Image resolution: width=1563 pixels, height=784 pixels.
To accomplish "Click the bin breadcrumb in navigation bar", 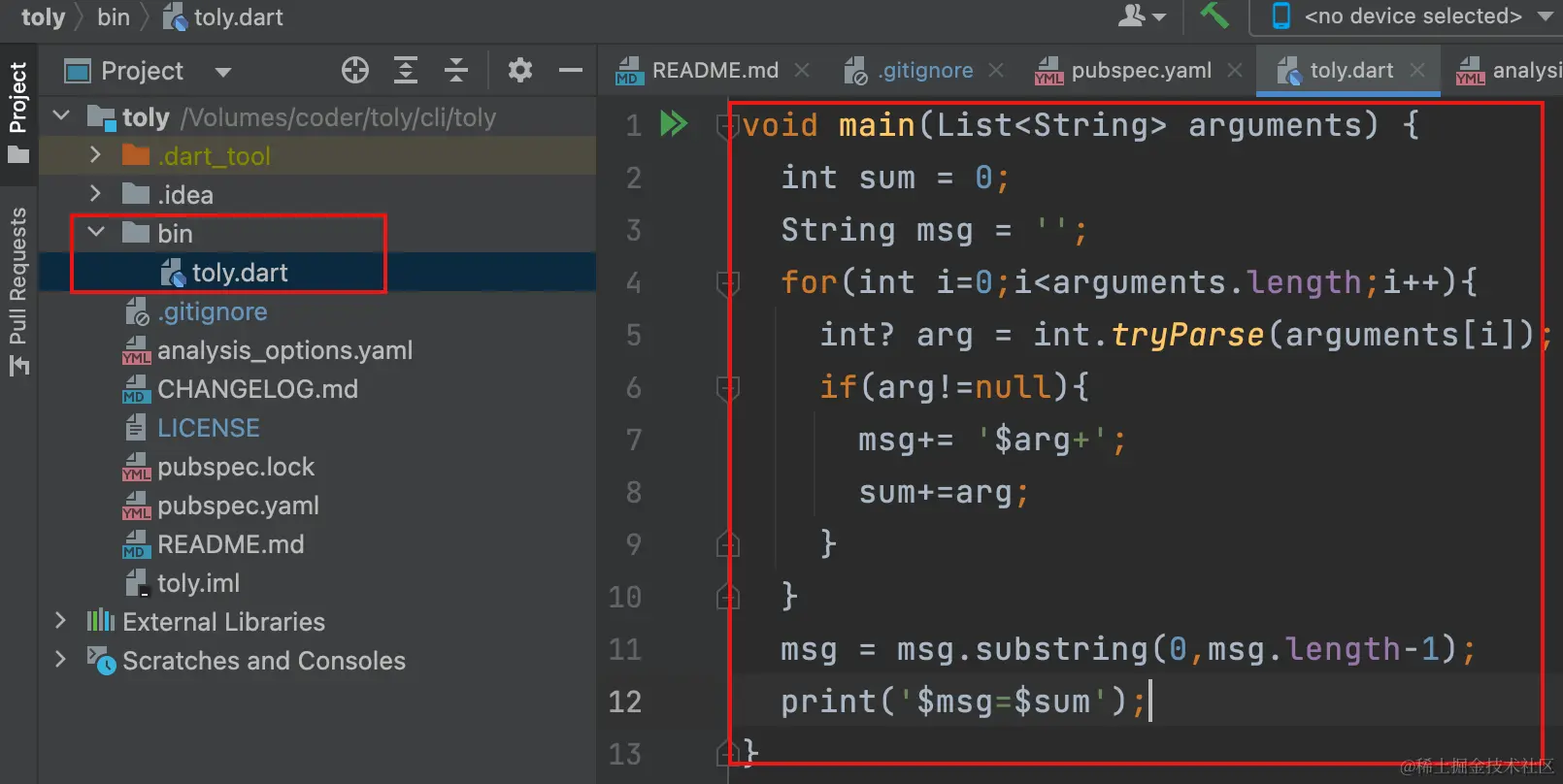I will pyautogui.click(x=114, y=16).
